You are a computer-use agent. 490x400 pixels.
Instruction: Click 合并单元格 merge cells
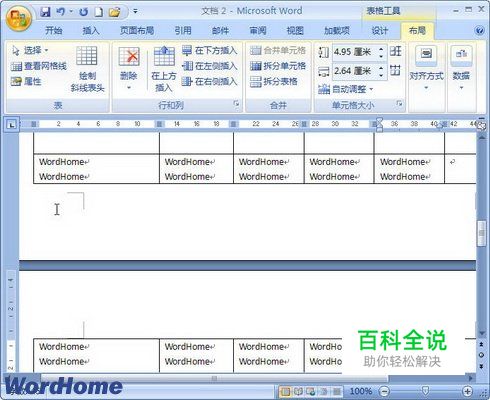point(278,51)
